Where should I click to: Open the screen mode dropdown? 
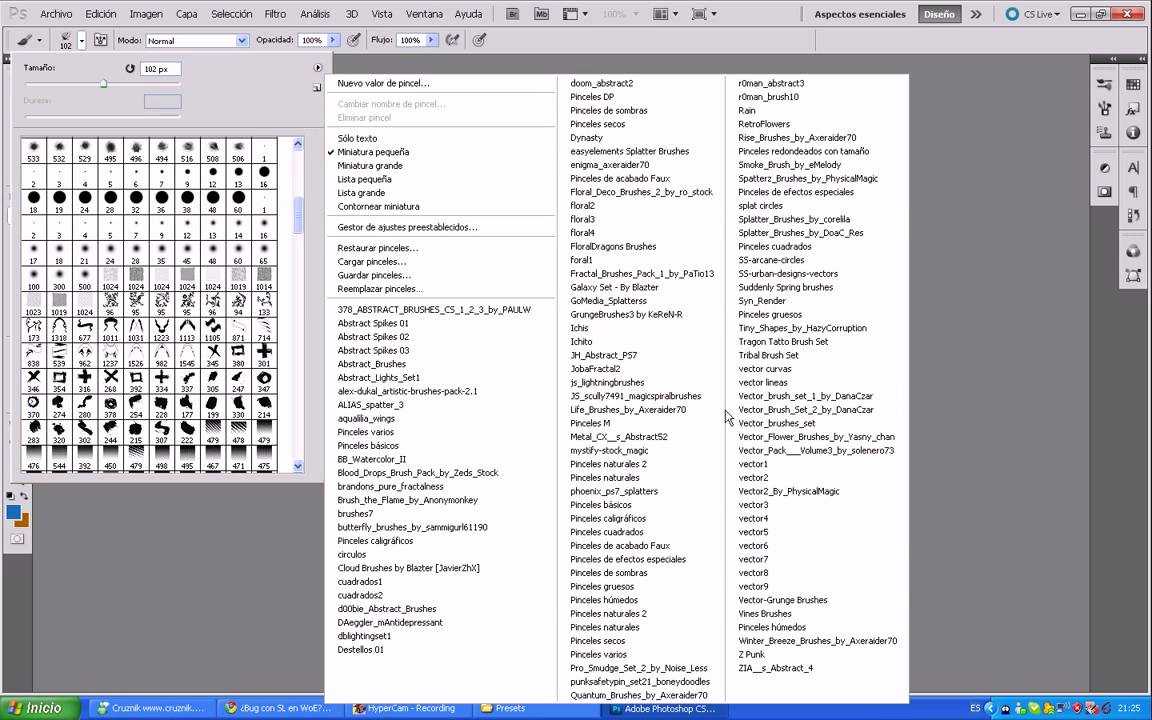coord(704,14)
